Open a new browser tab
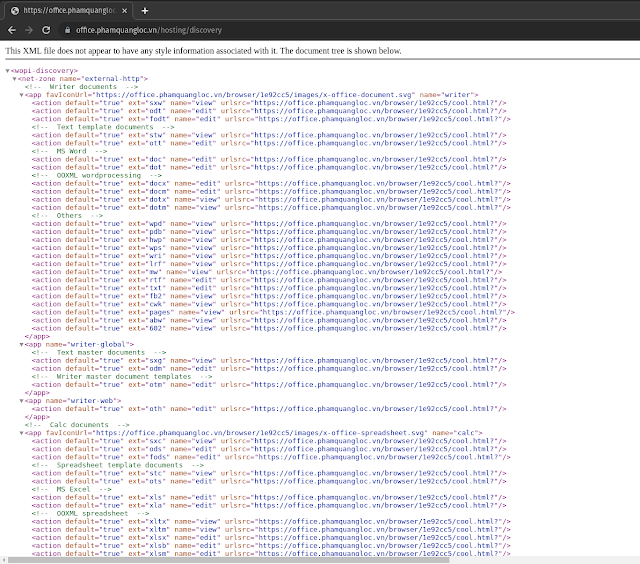Image resolution: width=640 pixels, height=564 pixels. (144, 11)
